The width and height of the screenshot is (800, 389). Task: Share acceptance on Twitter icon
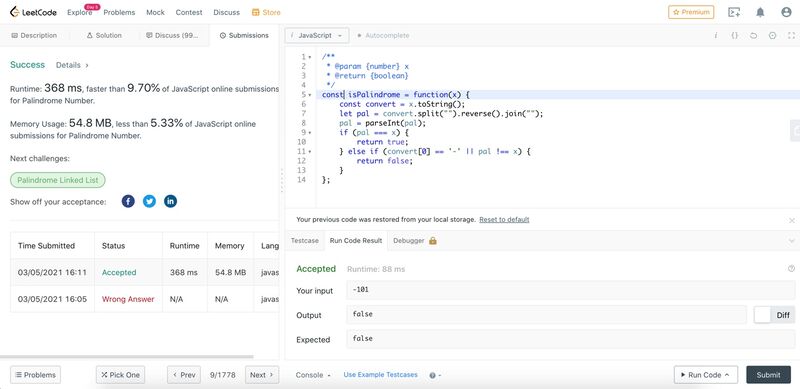click(x=149, y=201)
